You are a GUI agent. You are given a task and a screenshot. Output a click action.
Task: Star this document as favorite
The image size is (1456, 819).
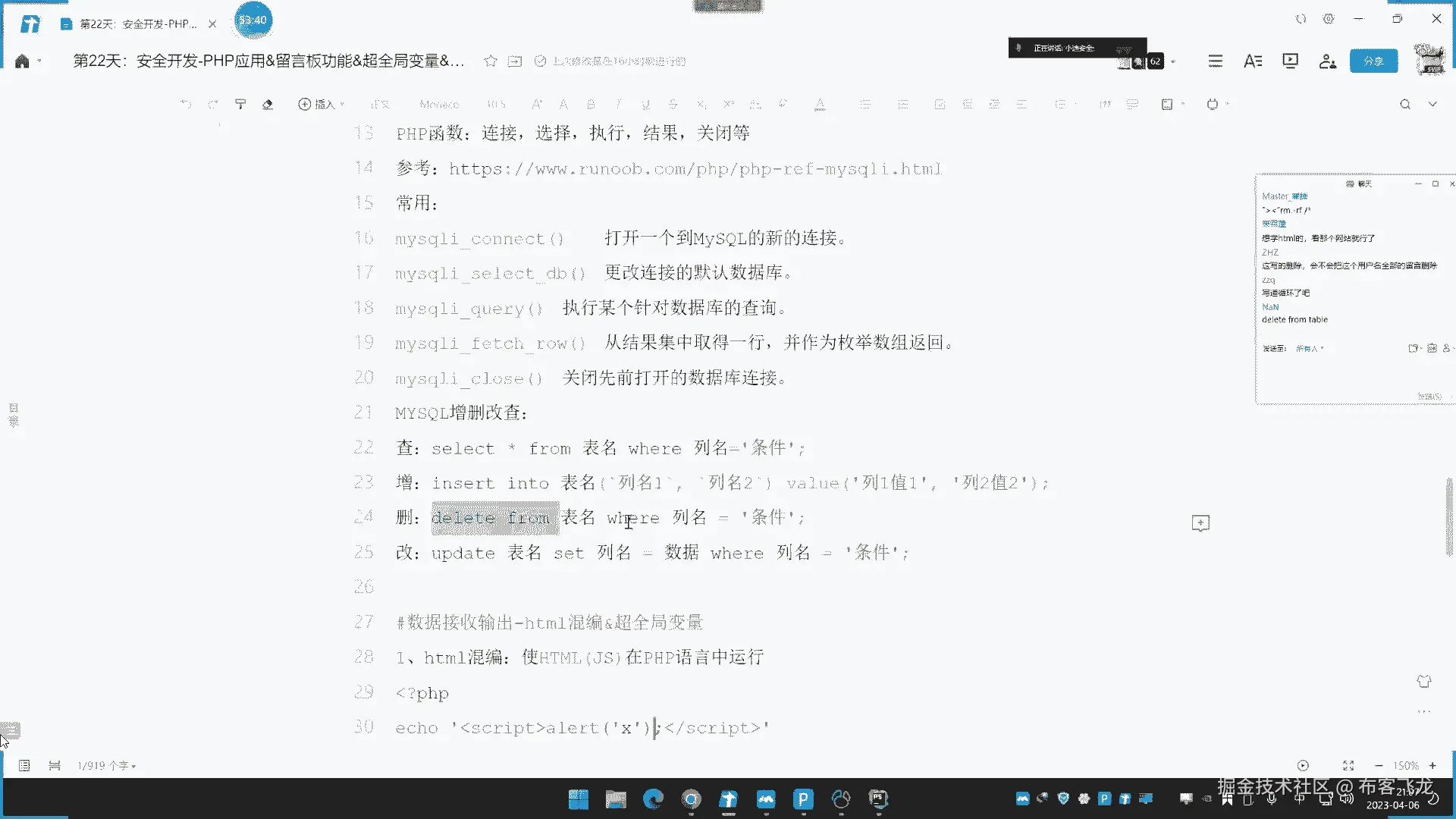point(491,61)
